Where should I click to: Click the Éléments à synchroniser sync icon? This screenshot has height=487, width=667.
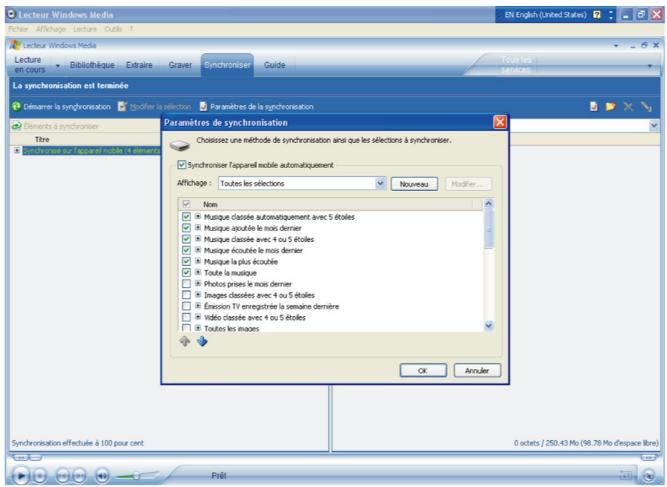tap(16, 126)
